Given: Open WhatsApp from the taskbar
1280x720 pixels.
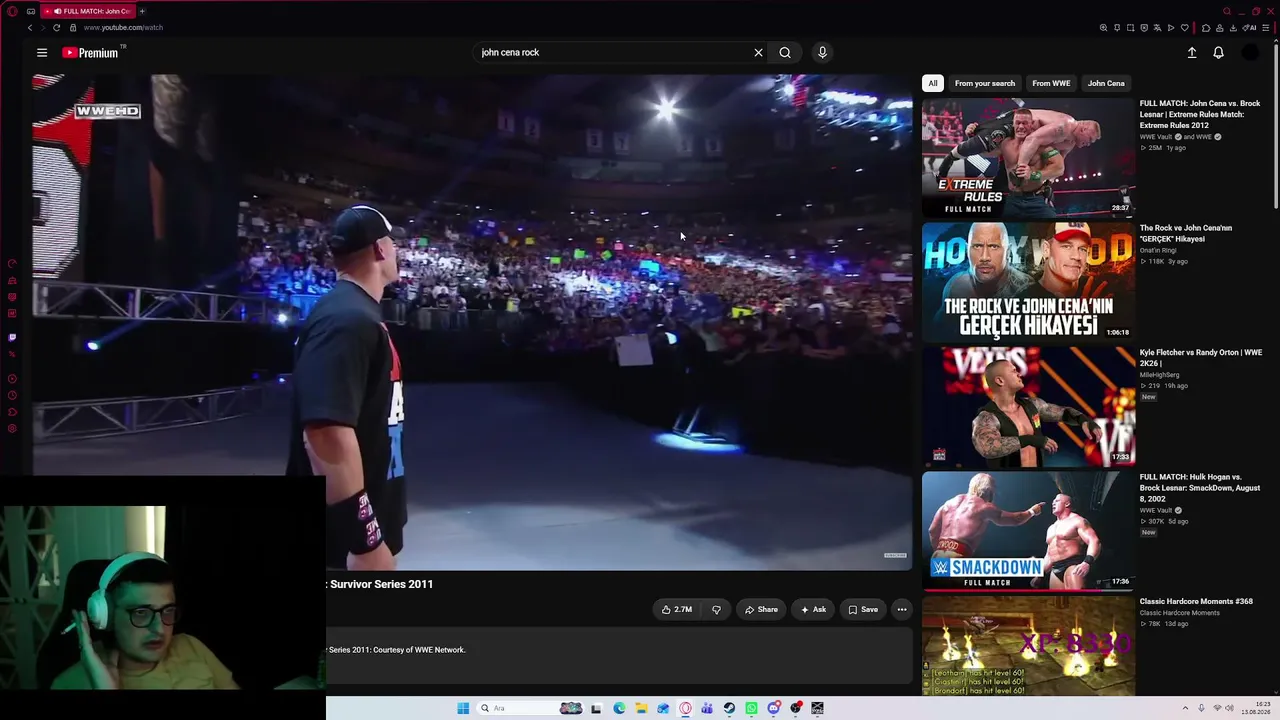Looking at the screenshot, I should [751, 708].
